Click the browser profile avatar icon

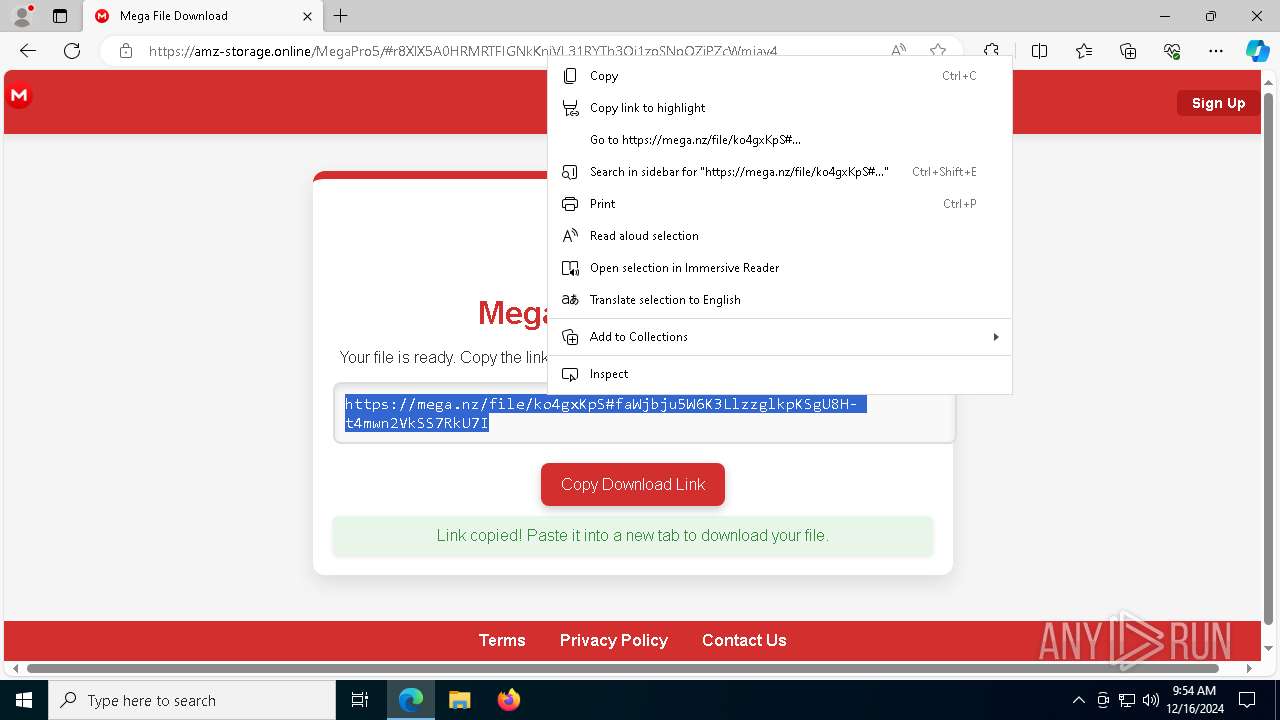tap(21, 16)
